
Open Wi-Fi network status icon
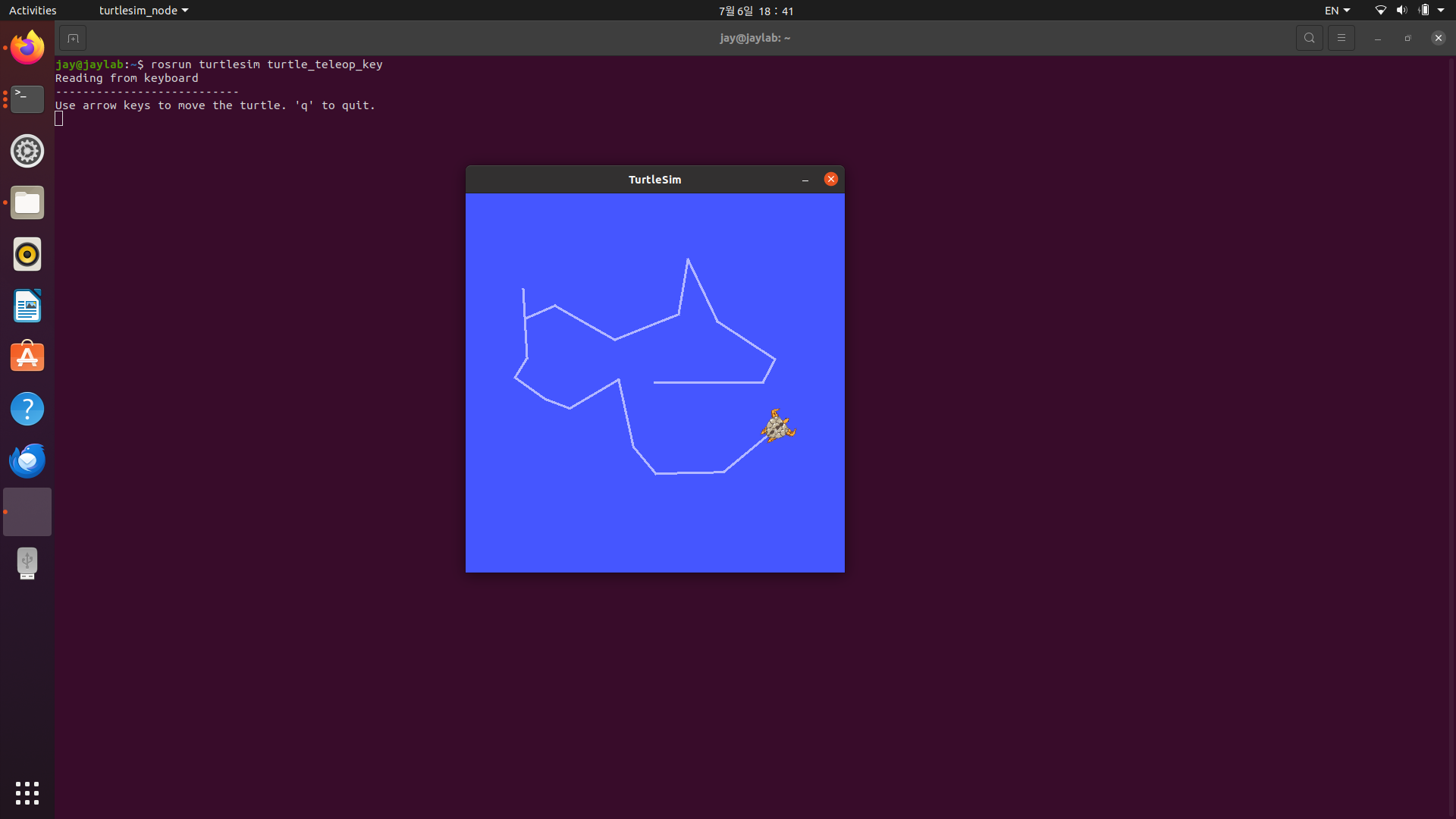click(x=1381, y=11)
